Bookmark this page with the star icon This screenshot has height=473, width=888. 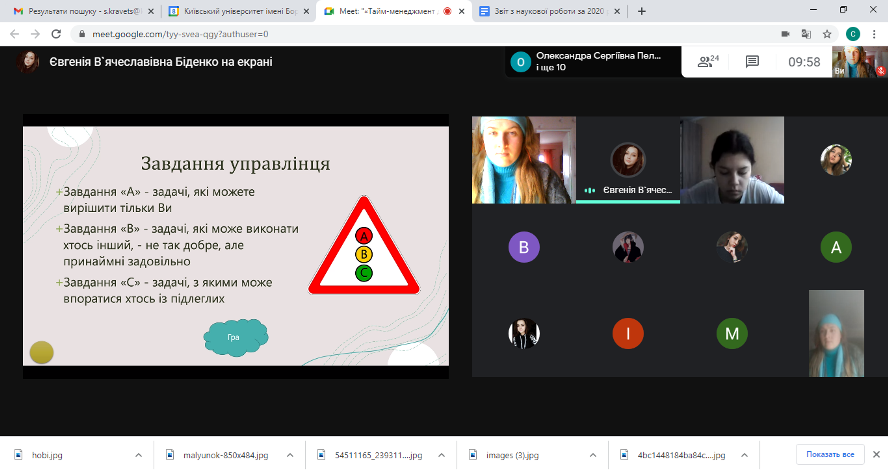[827, 33]
